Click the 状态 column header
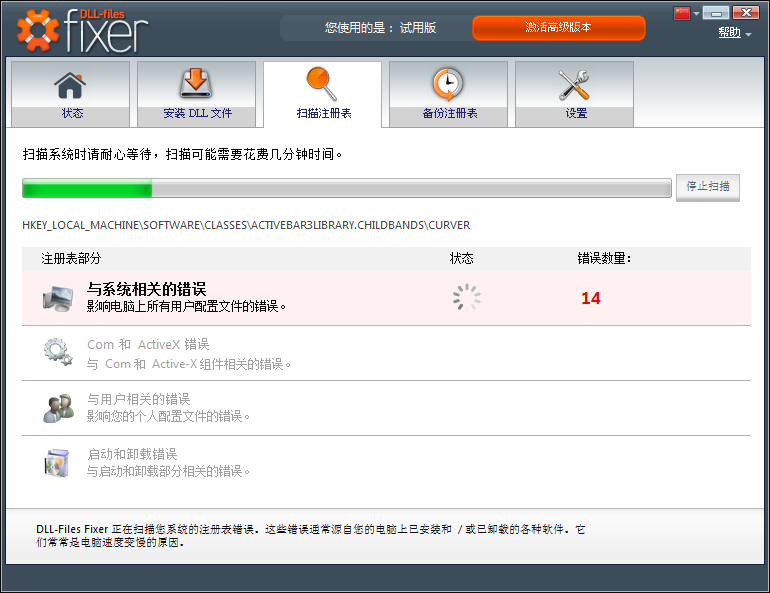770x593 pixels. tap(462, 258)
